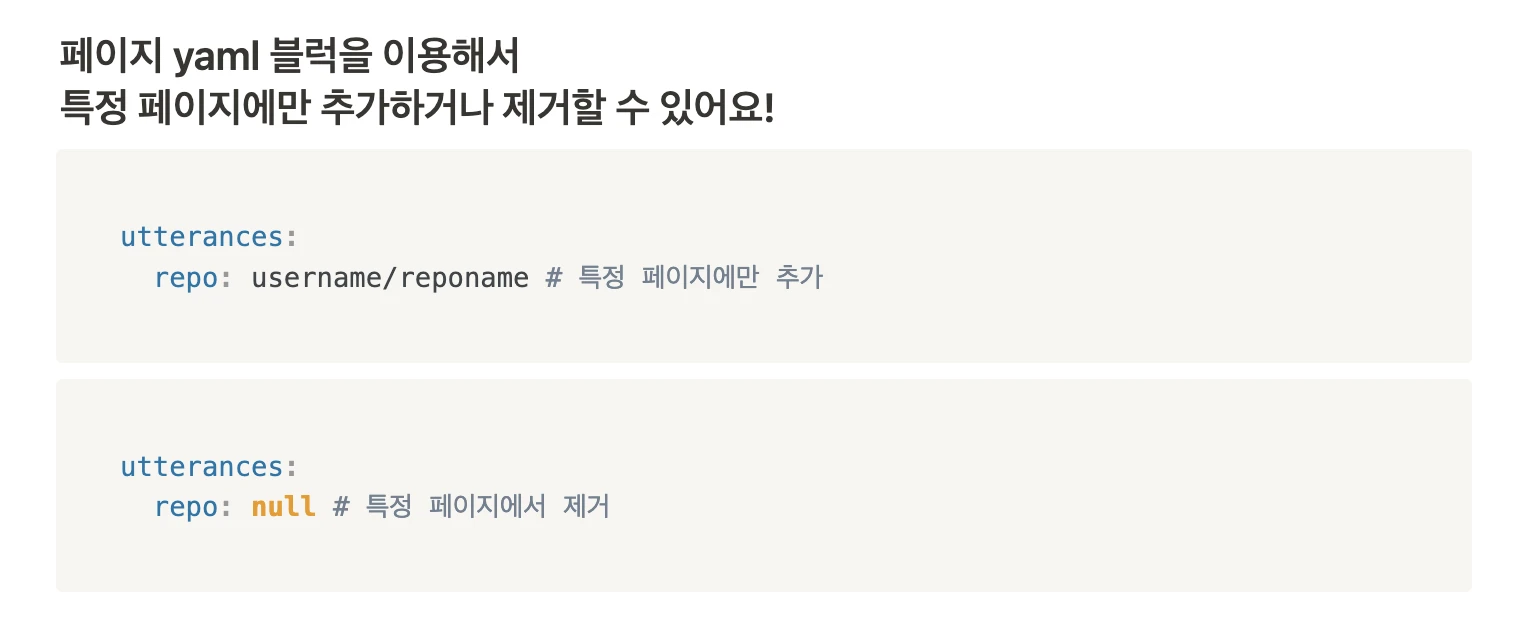Click bold "페이지에만" in the heading
1522x624 pixels.
(223, 106)
